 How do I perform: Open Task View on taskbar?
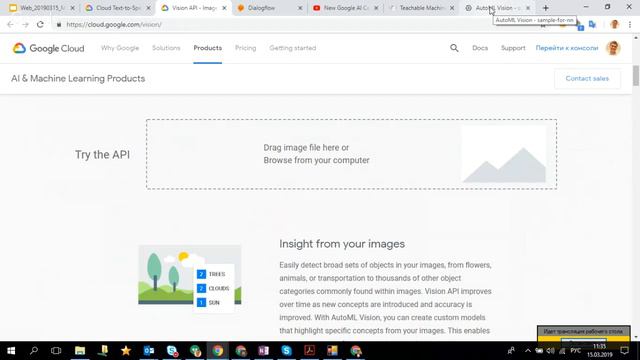[x=56, y=351]
